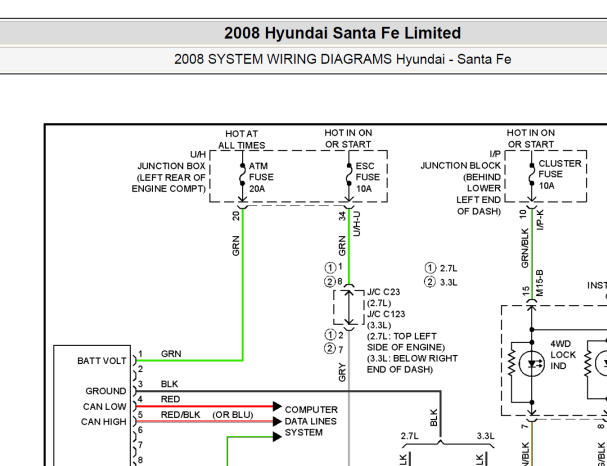Click the CLUSTER fuse symbol
This screenshot has height=466, width=607.
coord(532,175)
